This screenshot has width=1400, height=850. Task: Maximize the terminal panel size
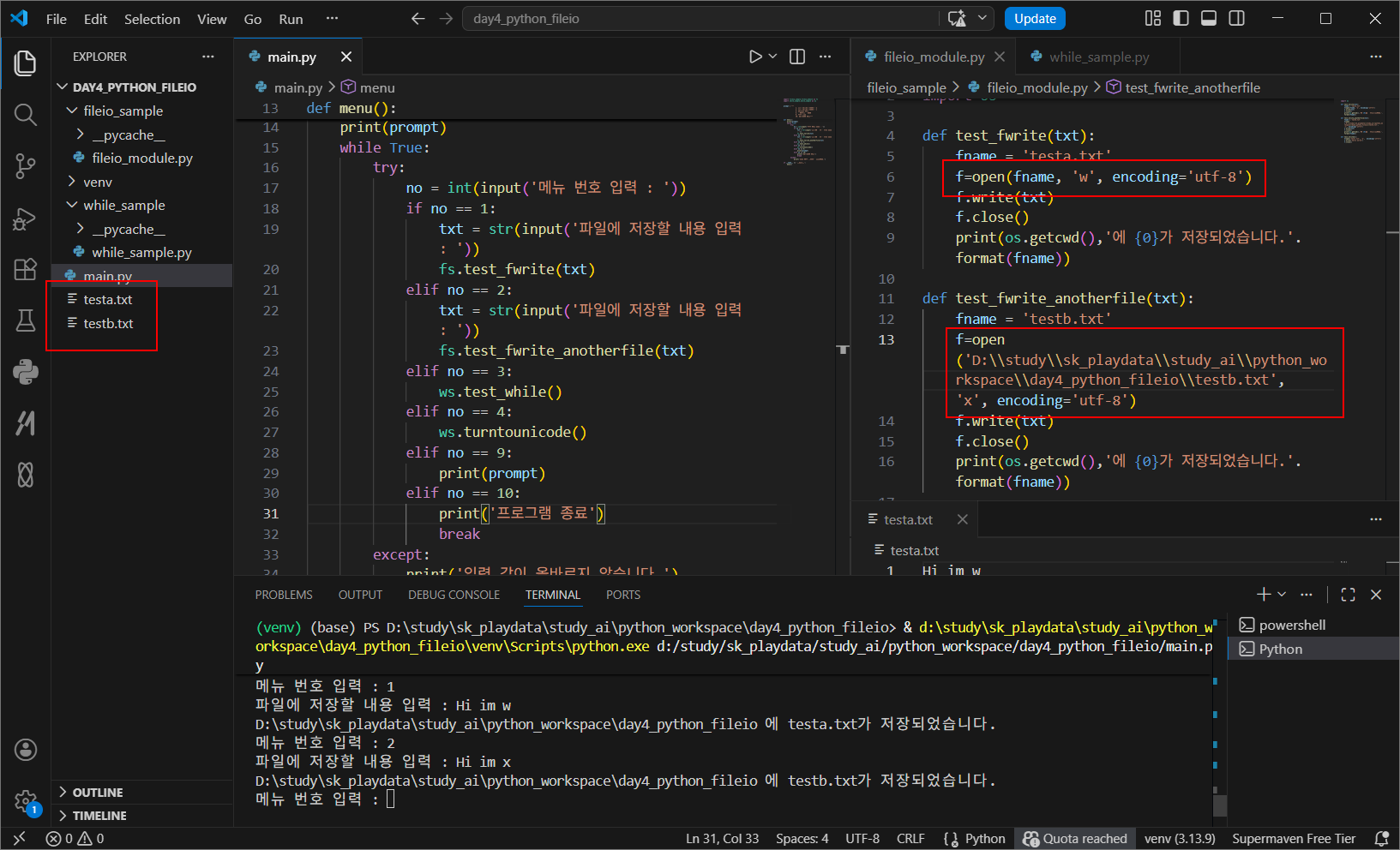[x=1348, y=595]
